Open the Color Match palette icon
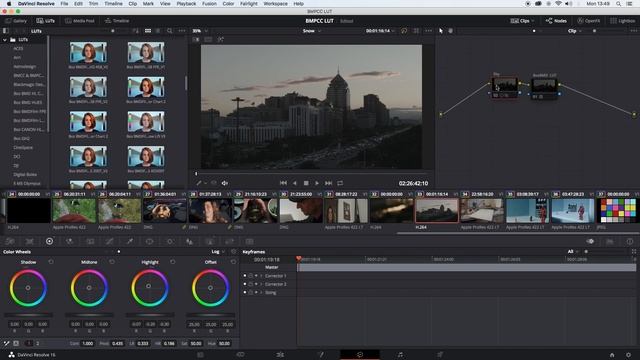 [x=29, y=241]
